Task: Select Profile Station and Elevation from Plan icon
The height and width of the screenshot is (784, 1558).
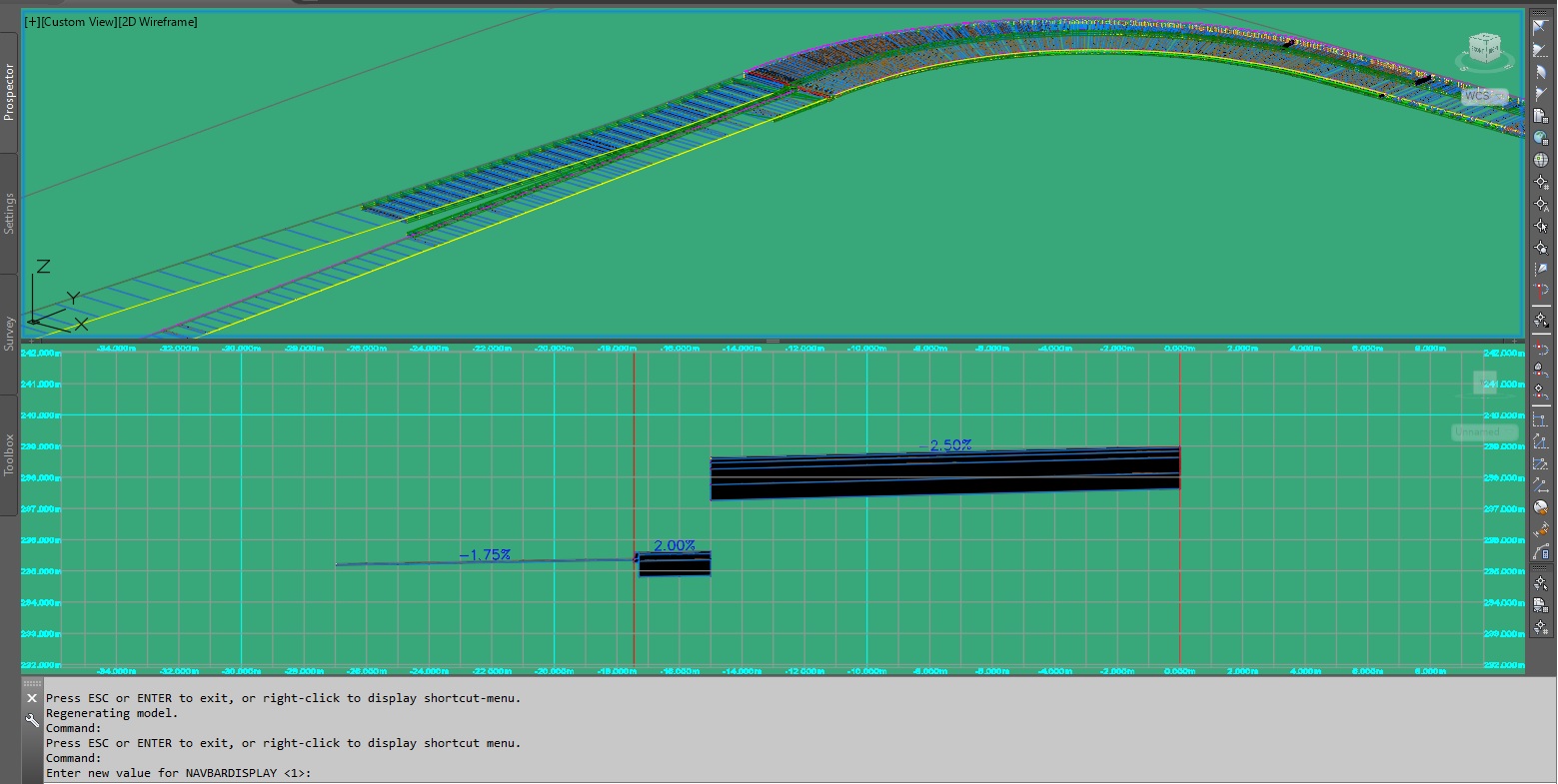Action: point(1541,371)
